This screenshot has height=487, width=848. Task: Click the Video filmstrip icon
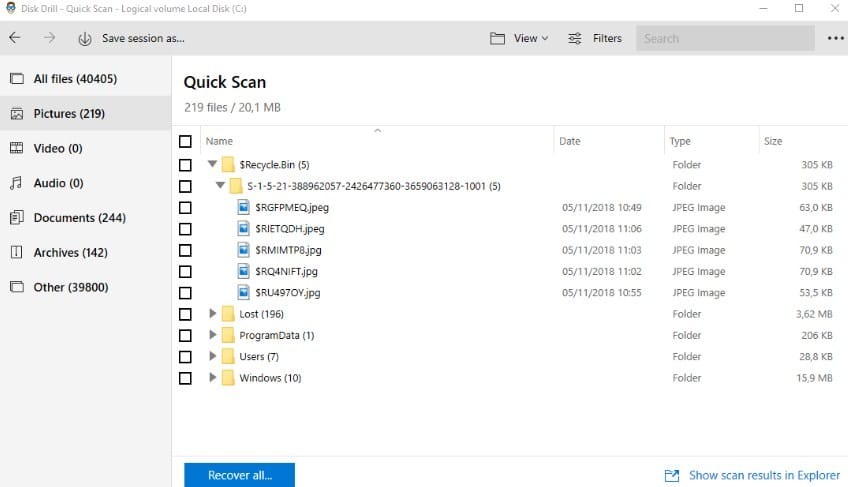(17, 148)
